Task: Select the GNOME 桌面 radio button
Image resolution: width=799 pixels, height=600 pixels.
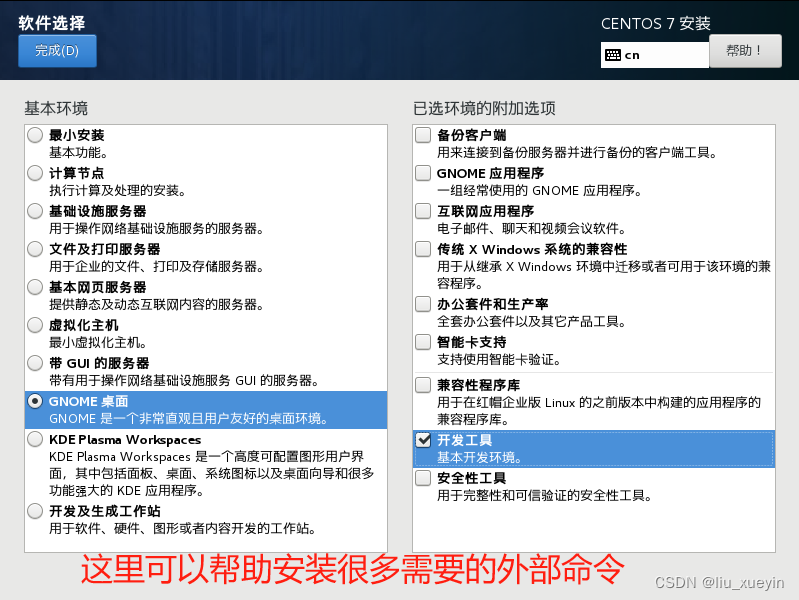Action: point(35,401)
